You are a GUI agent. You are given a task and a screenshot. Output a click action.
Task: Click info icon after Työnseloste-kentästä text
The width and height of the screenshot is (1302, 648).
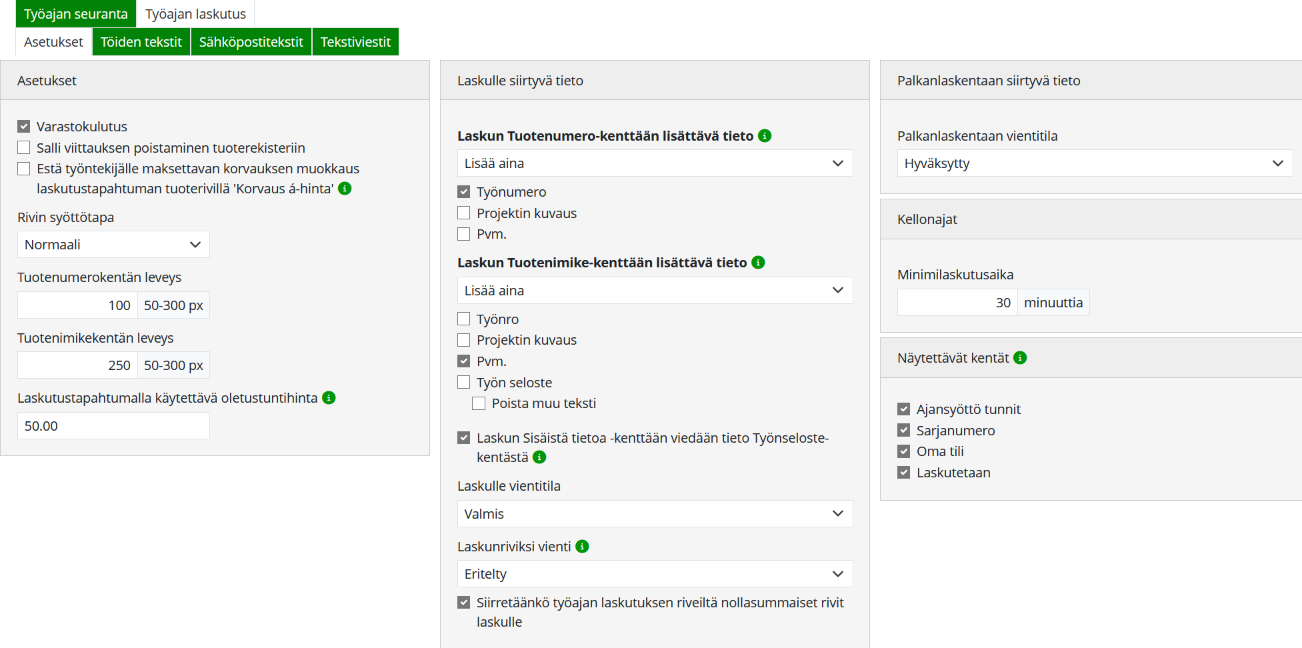click(x=539, y=457)
